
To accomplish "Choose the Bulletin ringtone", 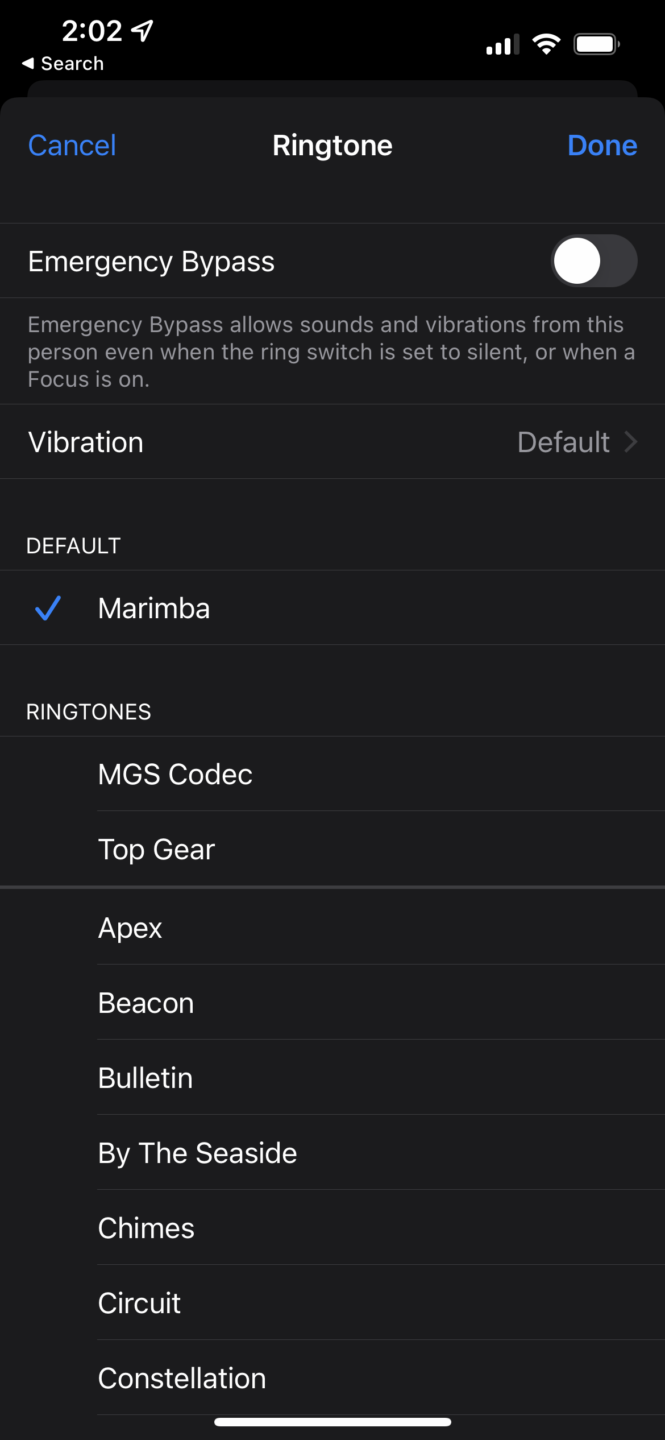I will pyautogui.click(x=145, y=1077).
